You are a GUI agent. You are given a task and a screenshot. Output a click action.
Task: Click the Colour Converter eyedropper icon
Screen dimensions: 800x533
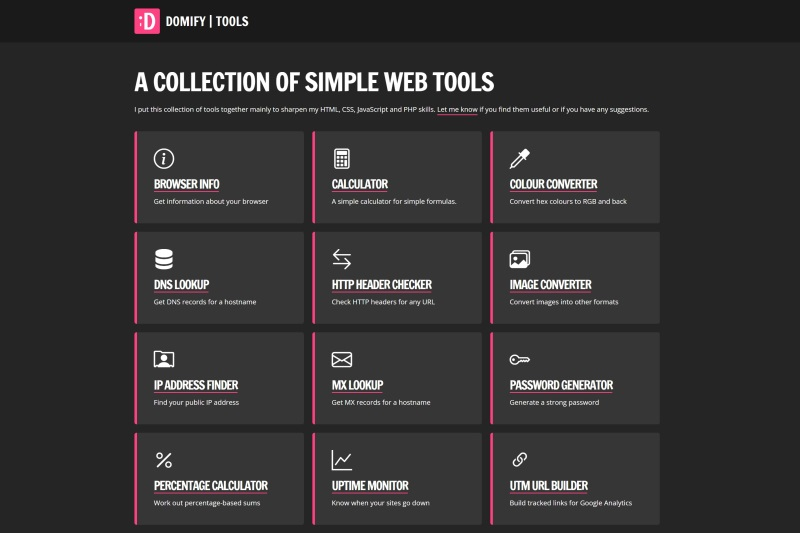[x=520, y=158]
